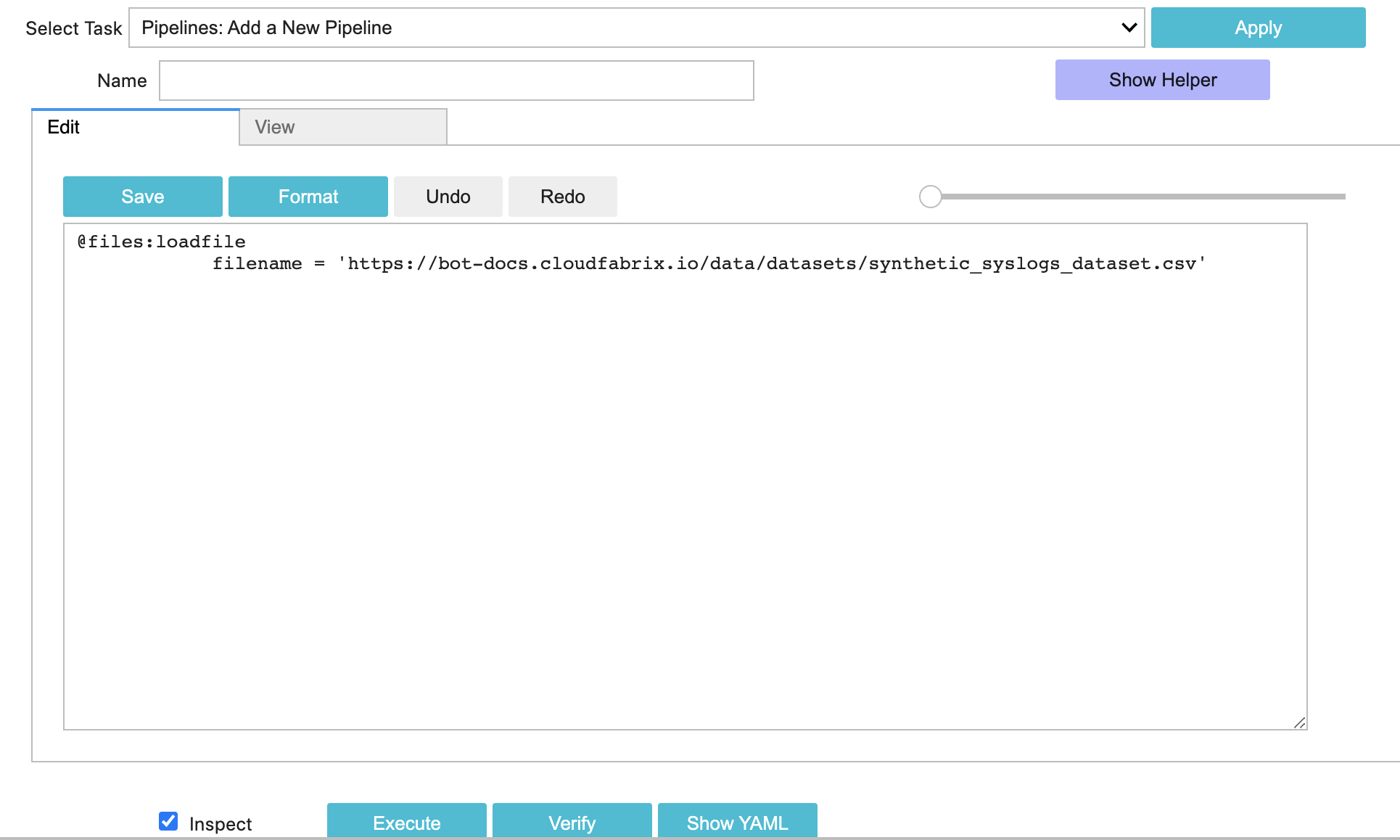1400x840 pixels.
Task: Click the filename line in the editor
Action: (x=708, y=263)
